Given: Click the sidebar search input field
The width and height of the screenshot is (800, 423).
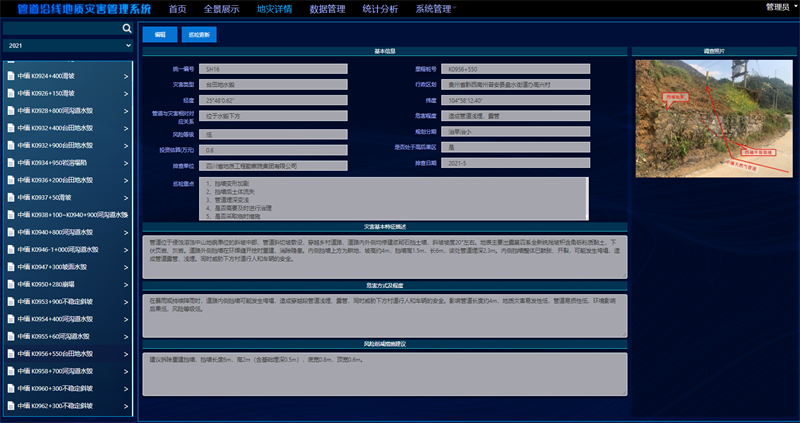Looking at the screenshot, I should pos(58,29).
